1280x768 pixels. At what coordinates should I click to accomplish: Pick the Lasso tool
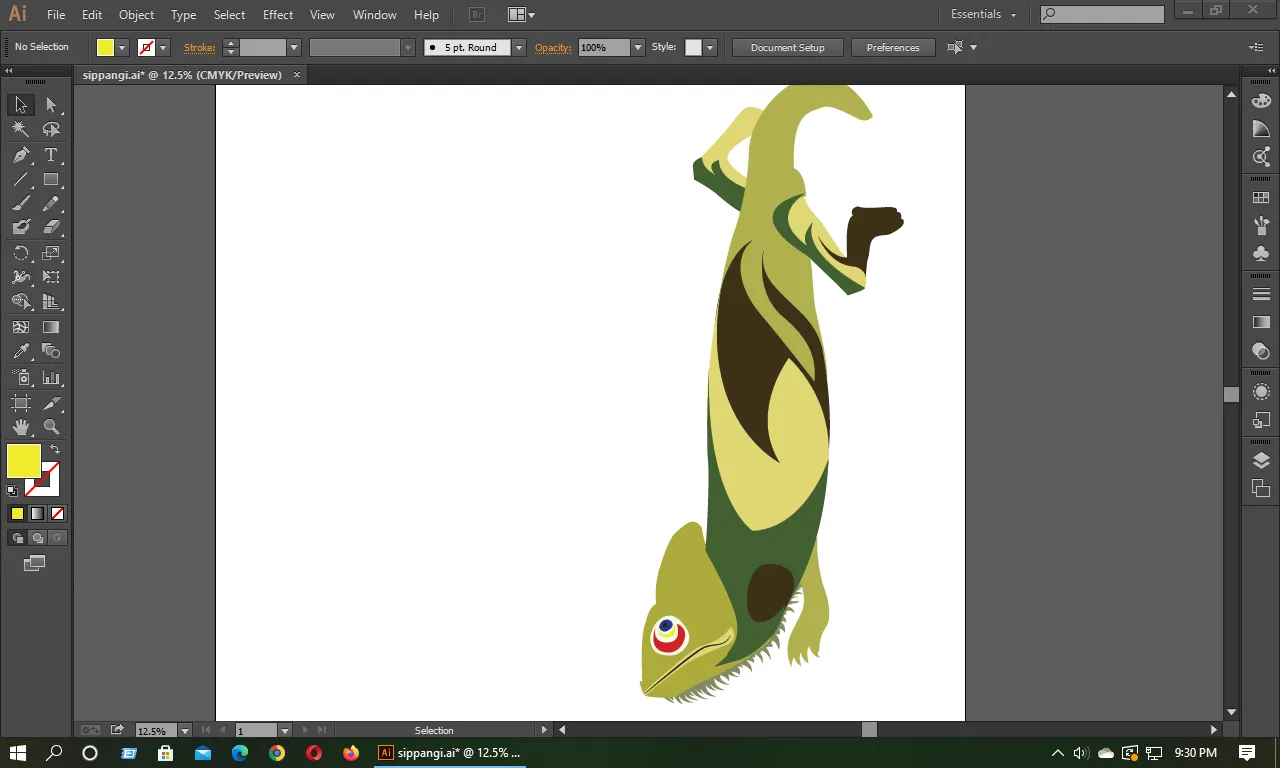coord(51,130)
